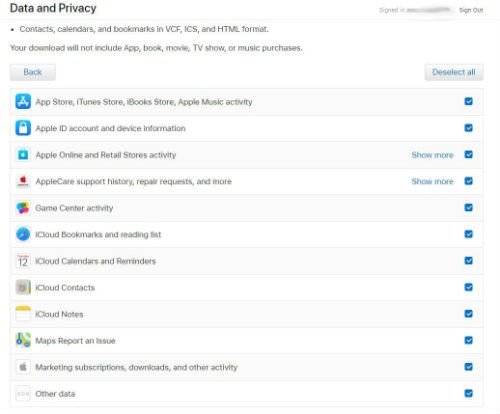Expand Show more for Apple Online and Retail Stores
The width and height of the screenshot is (500, 414).
pos(432,155)
